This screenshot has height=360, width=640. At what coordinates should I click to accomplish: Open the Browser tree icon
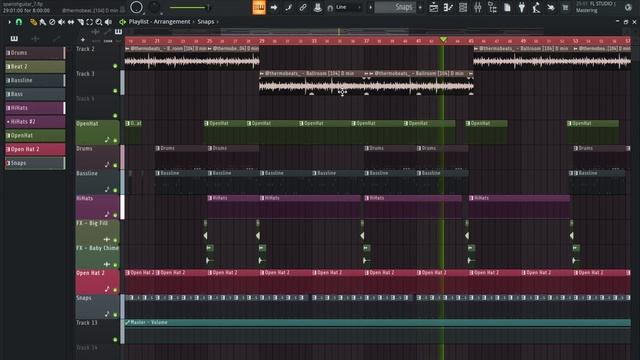(492, 7)
